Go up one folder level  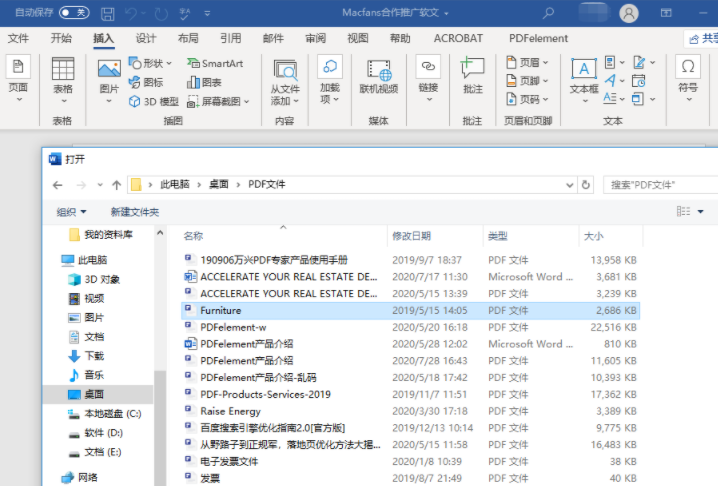[x=116, y=185]
